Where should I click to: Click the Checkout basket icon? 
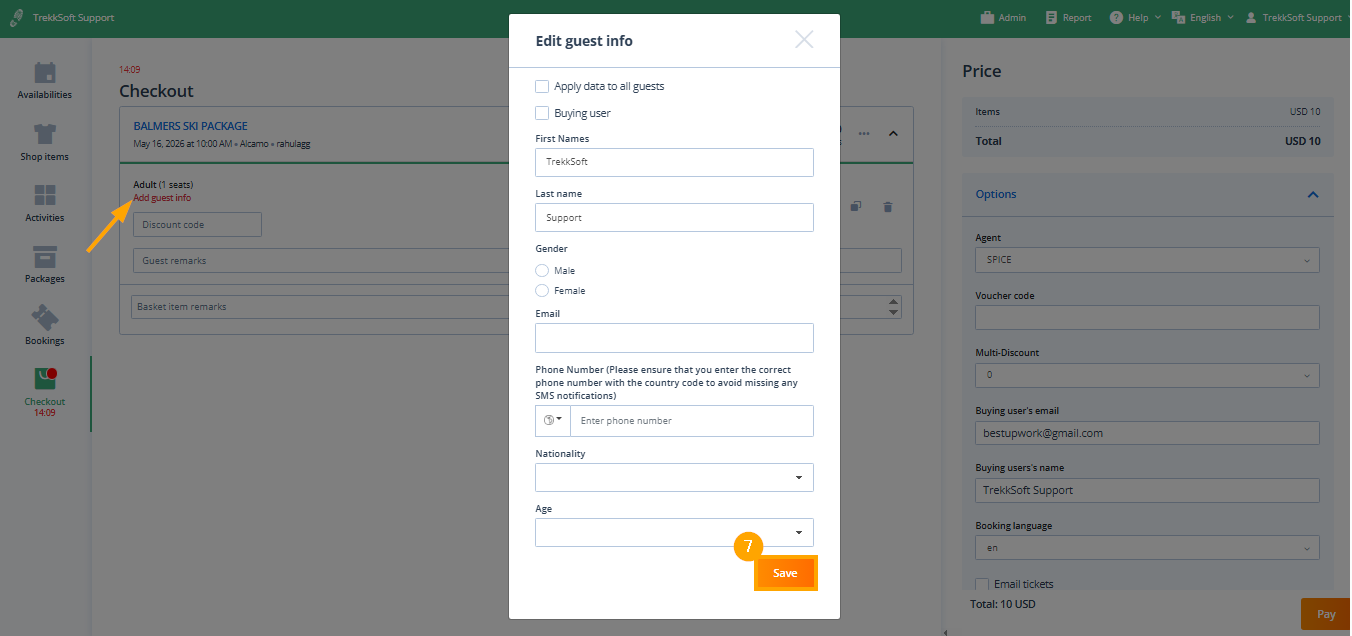point(44,380)
